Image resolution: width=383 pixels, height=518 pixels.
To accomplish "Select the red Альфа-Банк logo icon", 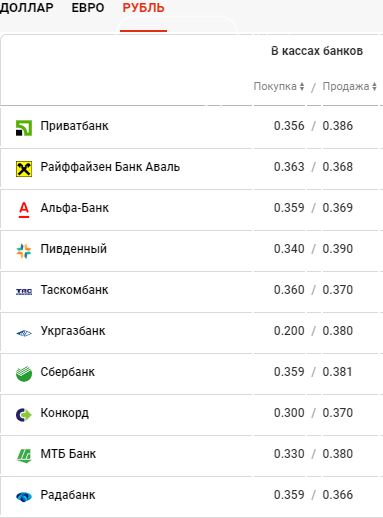I will (x=24, y=210).
